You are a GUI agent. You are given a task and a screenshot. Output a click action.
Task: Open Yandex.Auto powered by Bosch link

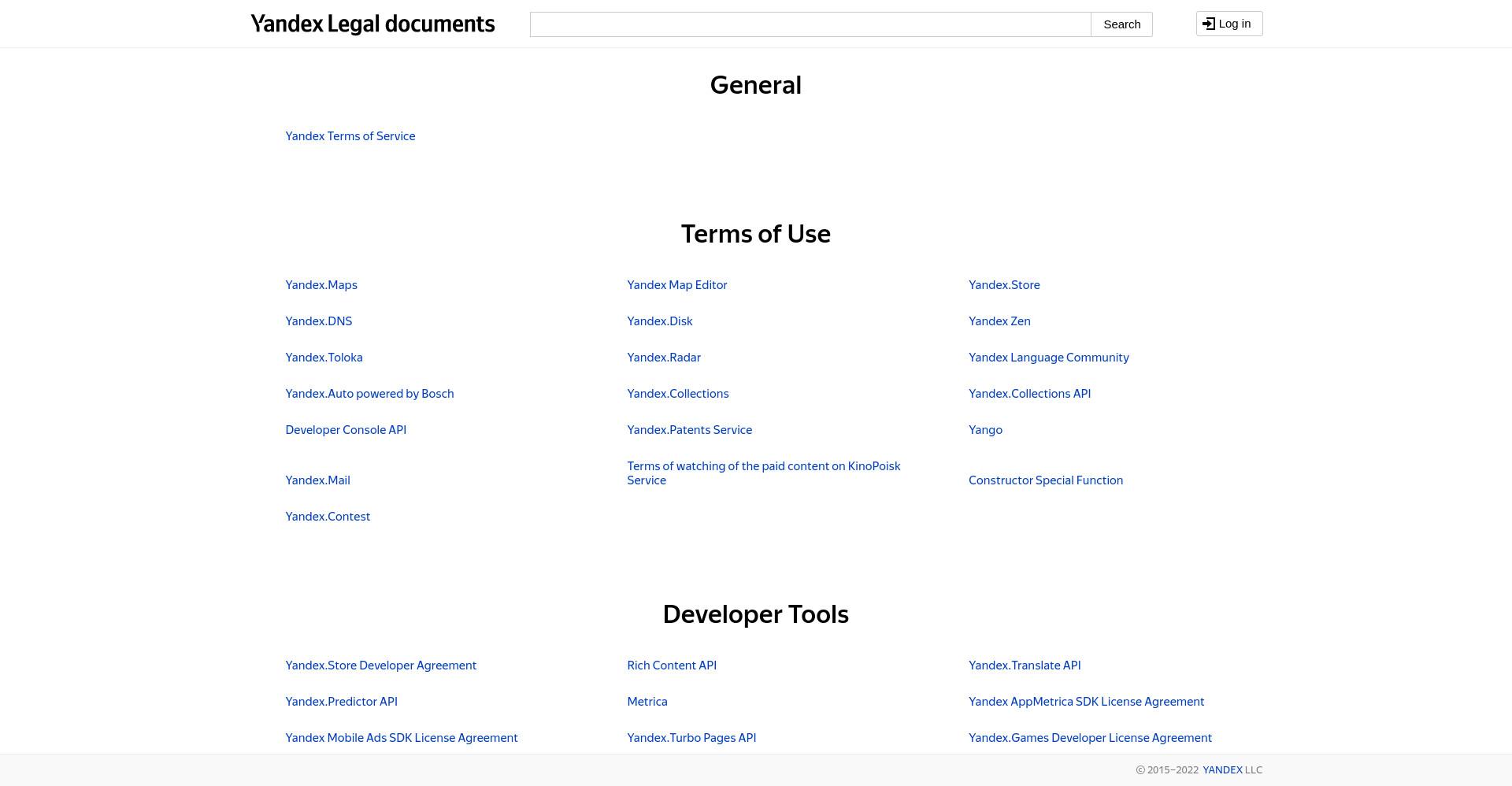(369, 394)
